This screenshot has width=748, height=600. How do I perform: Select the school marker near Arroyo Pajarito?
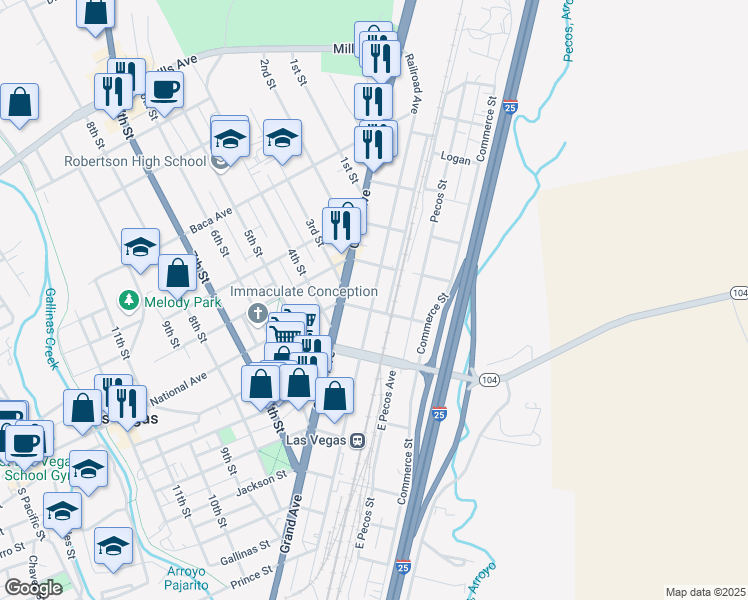click(114, 548)
